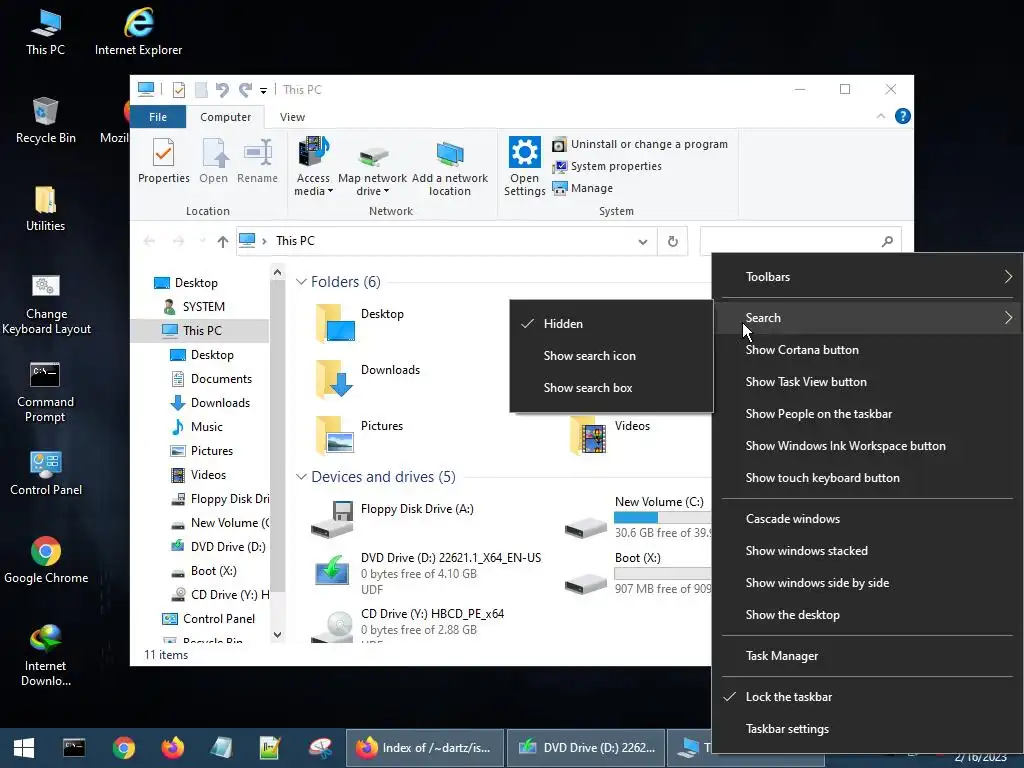Toggle Show People on the taskbar

click(x=867, y=414)
